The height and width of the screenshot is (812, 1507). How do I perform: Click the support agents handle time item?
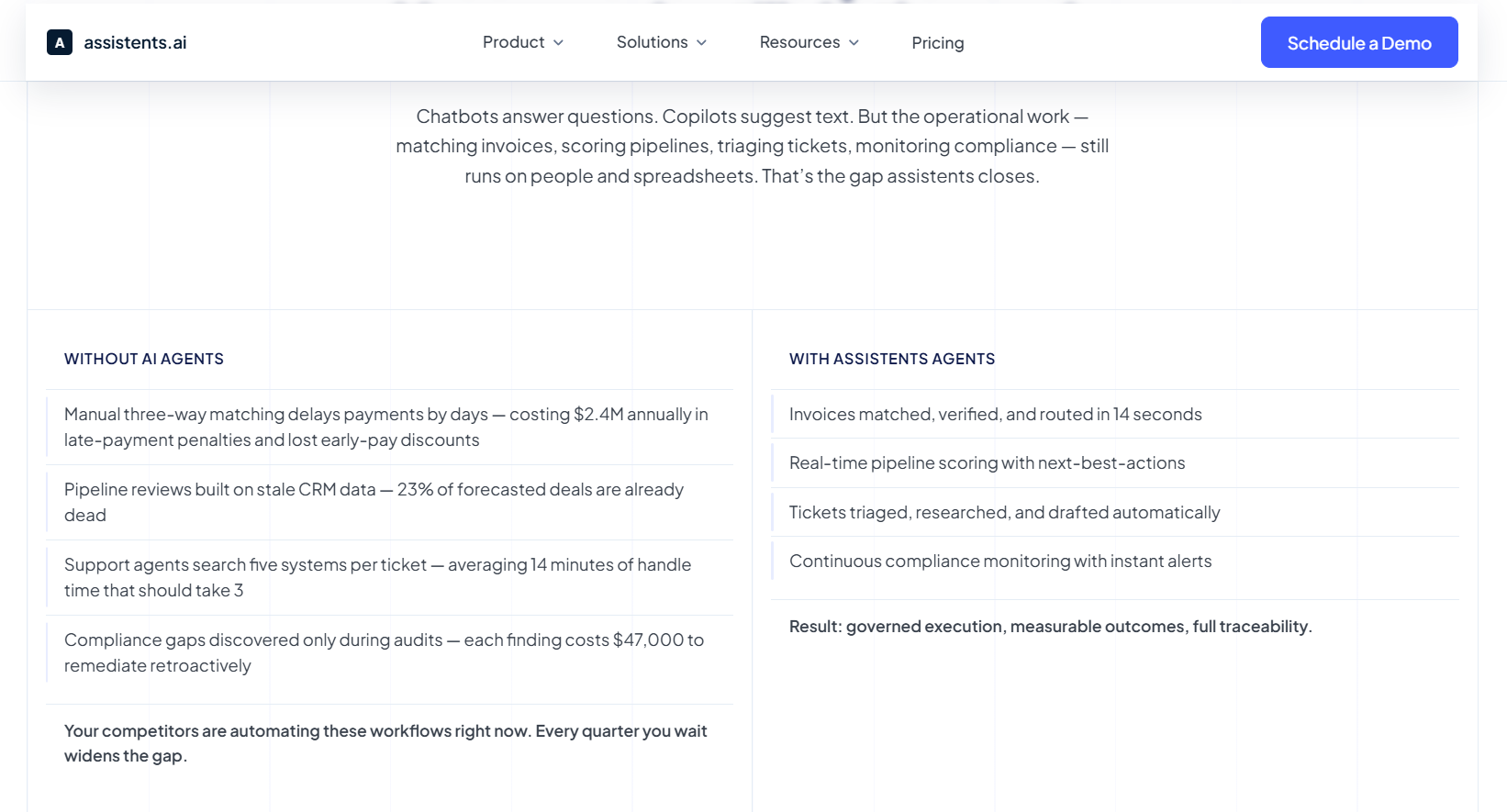(390, 577)
